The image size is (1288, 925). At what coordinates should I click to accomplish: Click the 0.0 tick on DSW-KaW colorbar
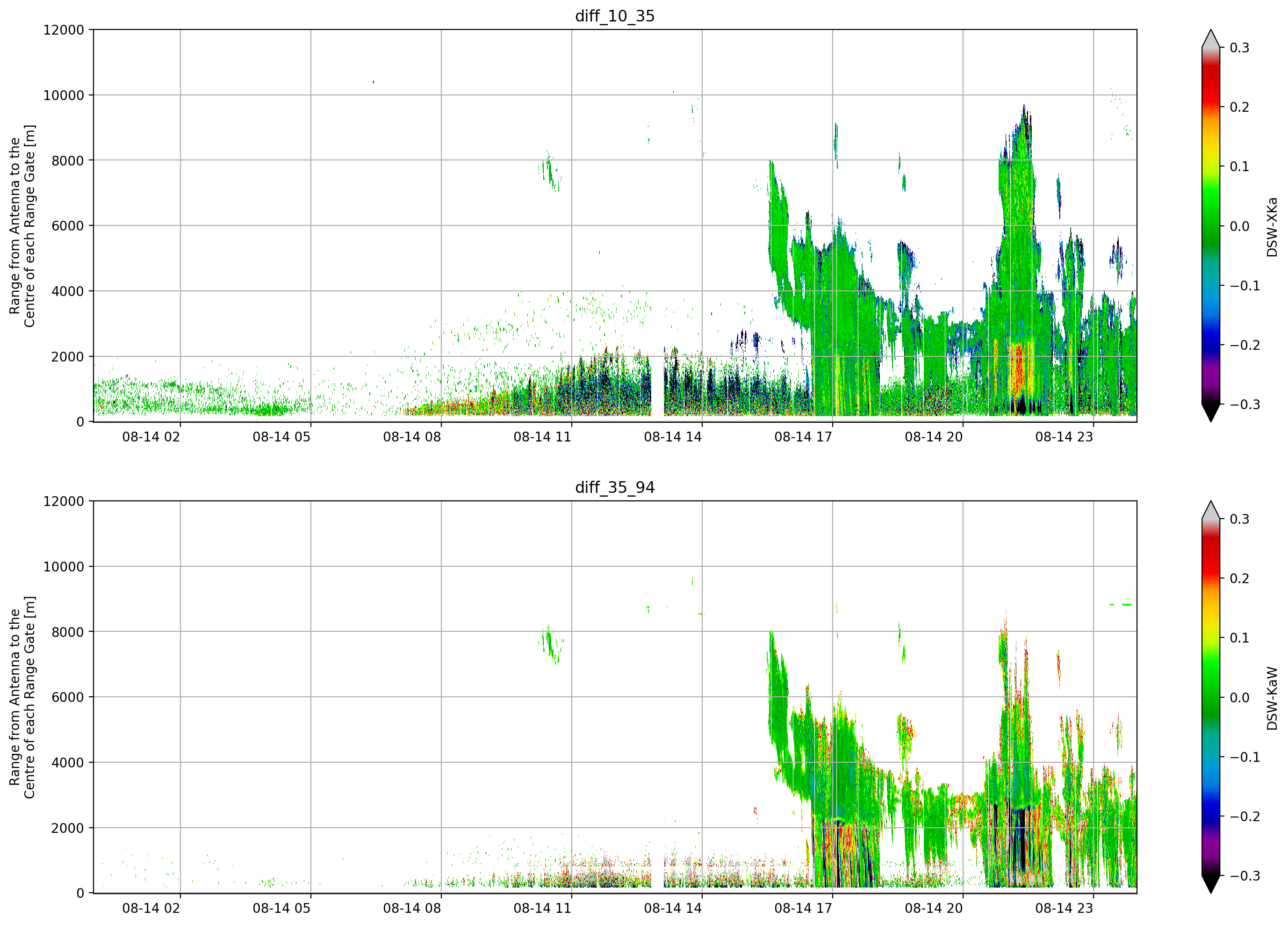1239,698
